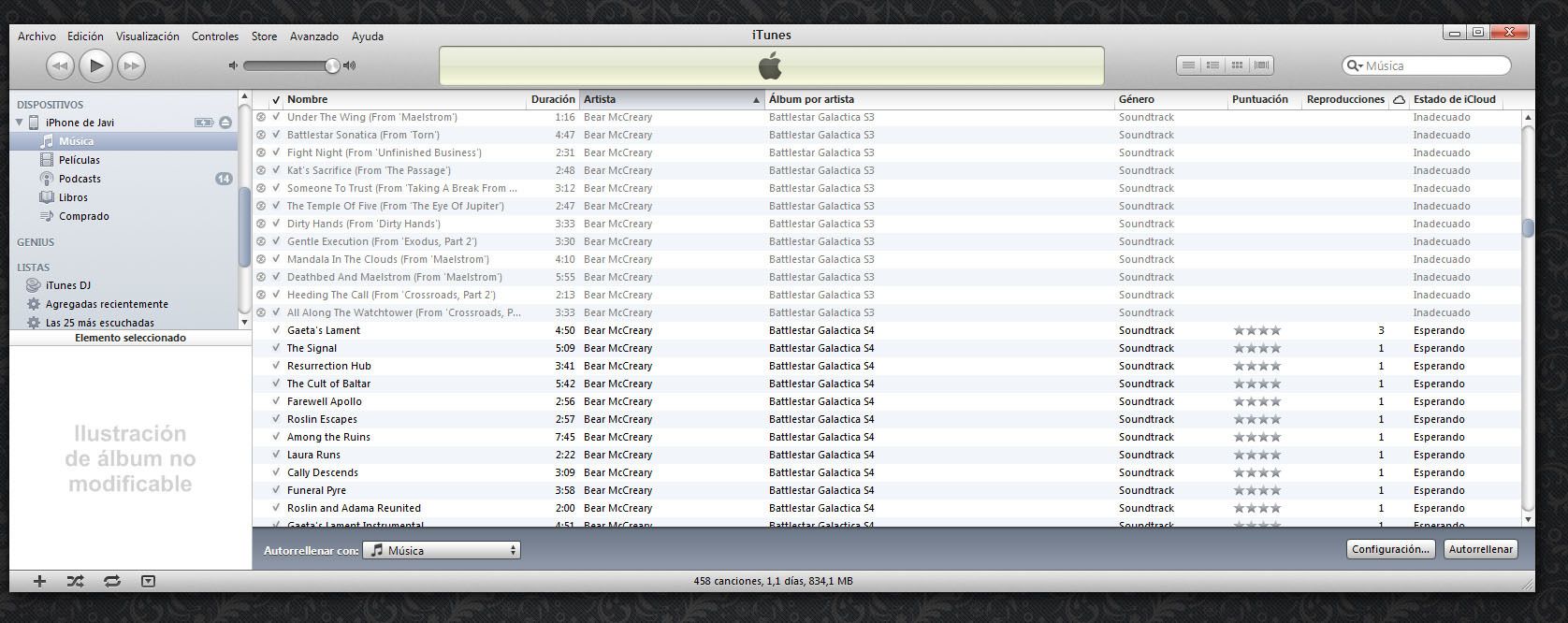The height and width of the screenshot is (623, 1568).
Task: Collapse the iPhone de Javi device tree
Action: (x=20, y=123)
